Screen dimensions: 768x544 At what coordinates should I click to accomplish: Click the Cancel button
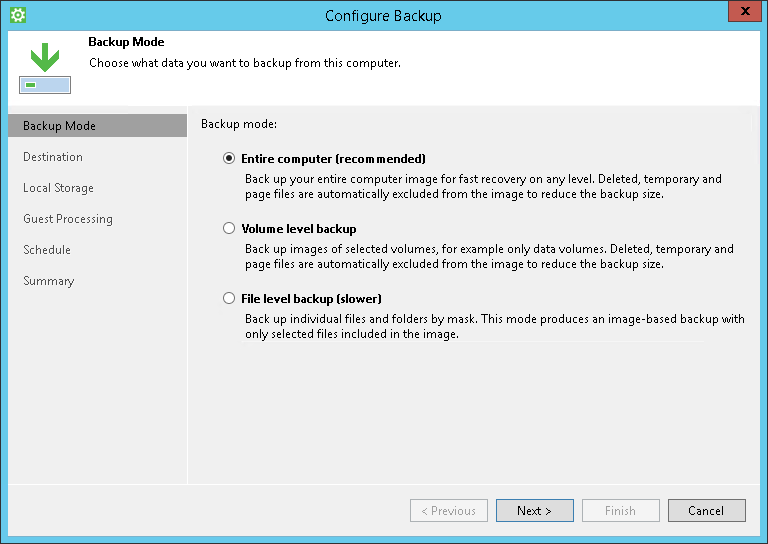706,511
